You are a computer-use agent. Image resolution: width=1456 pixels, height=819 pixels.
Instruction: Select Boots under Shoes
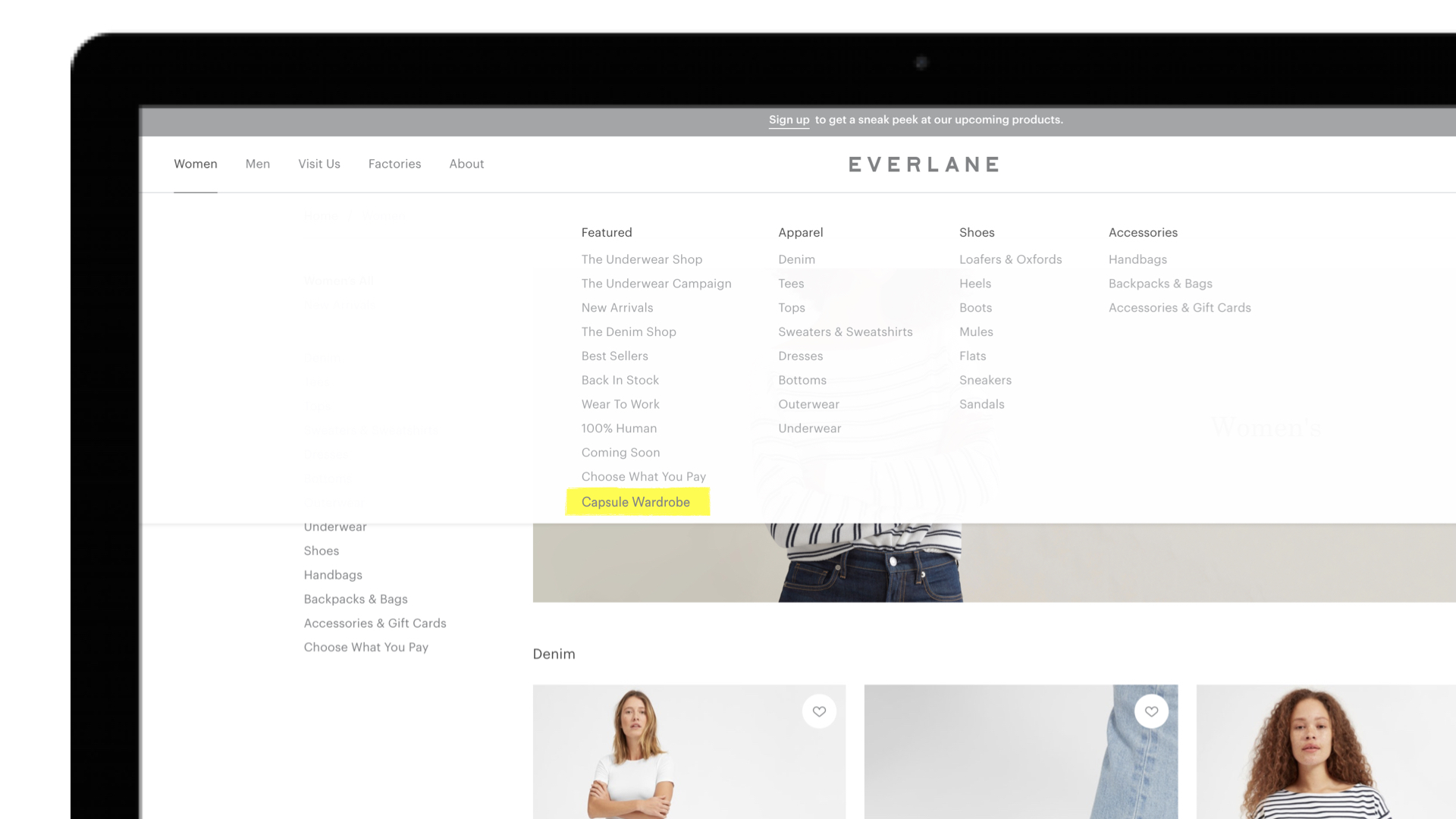[975, 308]
